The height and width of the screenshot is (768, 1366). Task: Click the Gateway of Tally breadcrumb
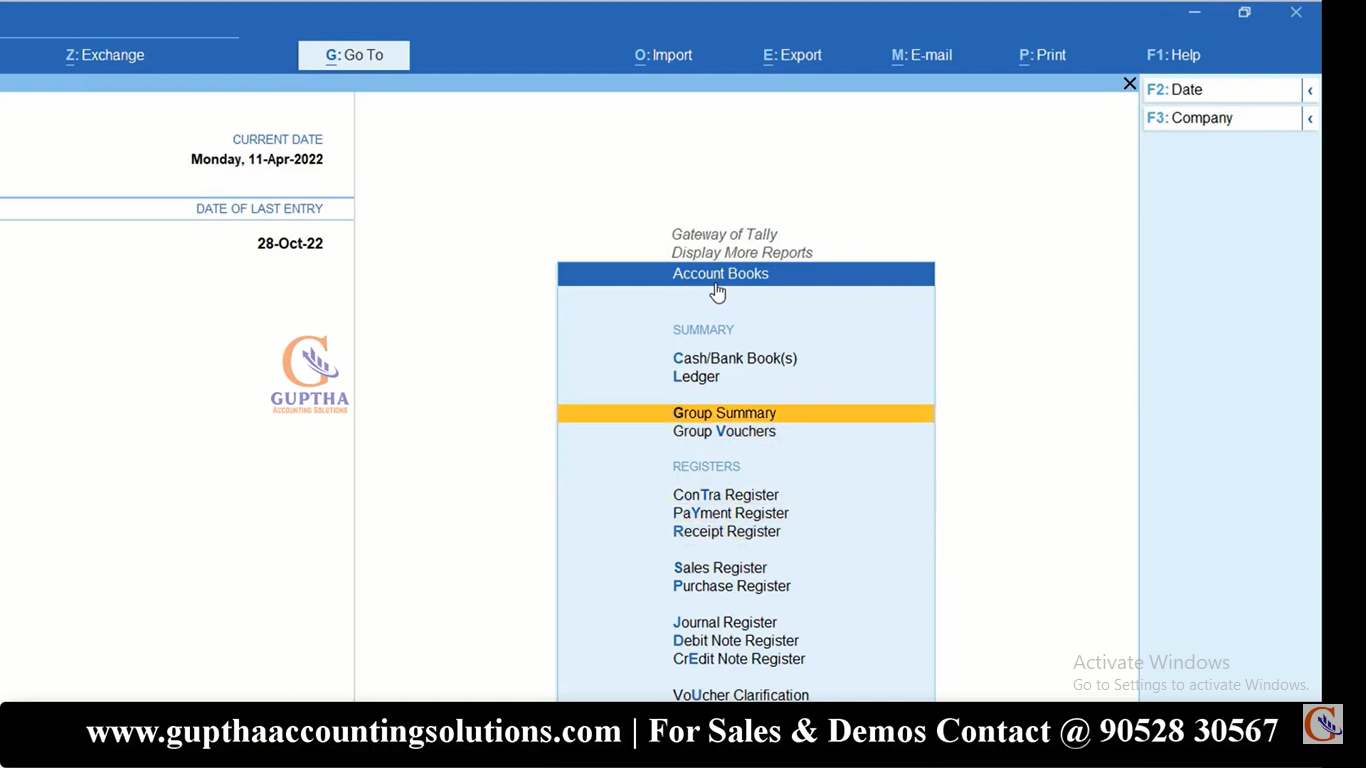pos(724,234)
